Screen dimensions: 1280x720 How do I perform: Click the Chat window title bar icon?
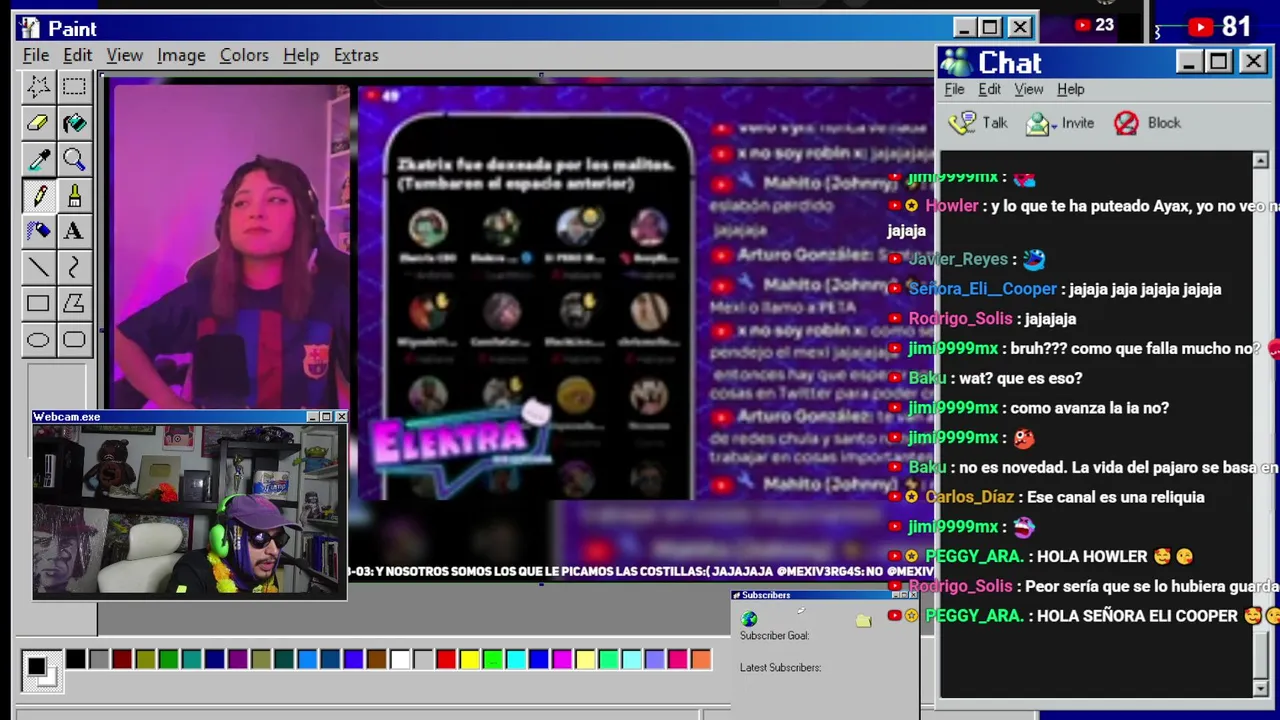[x=955, y=62]
